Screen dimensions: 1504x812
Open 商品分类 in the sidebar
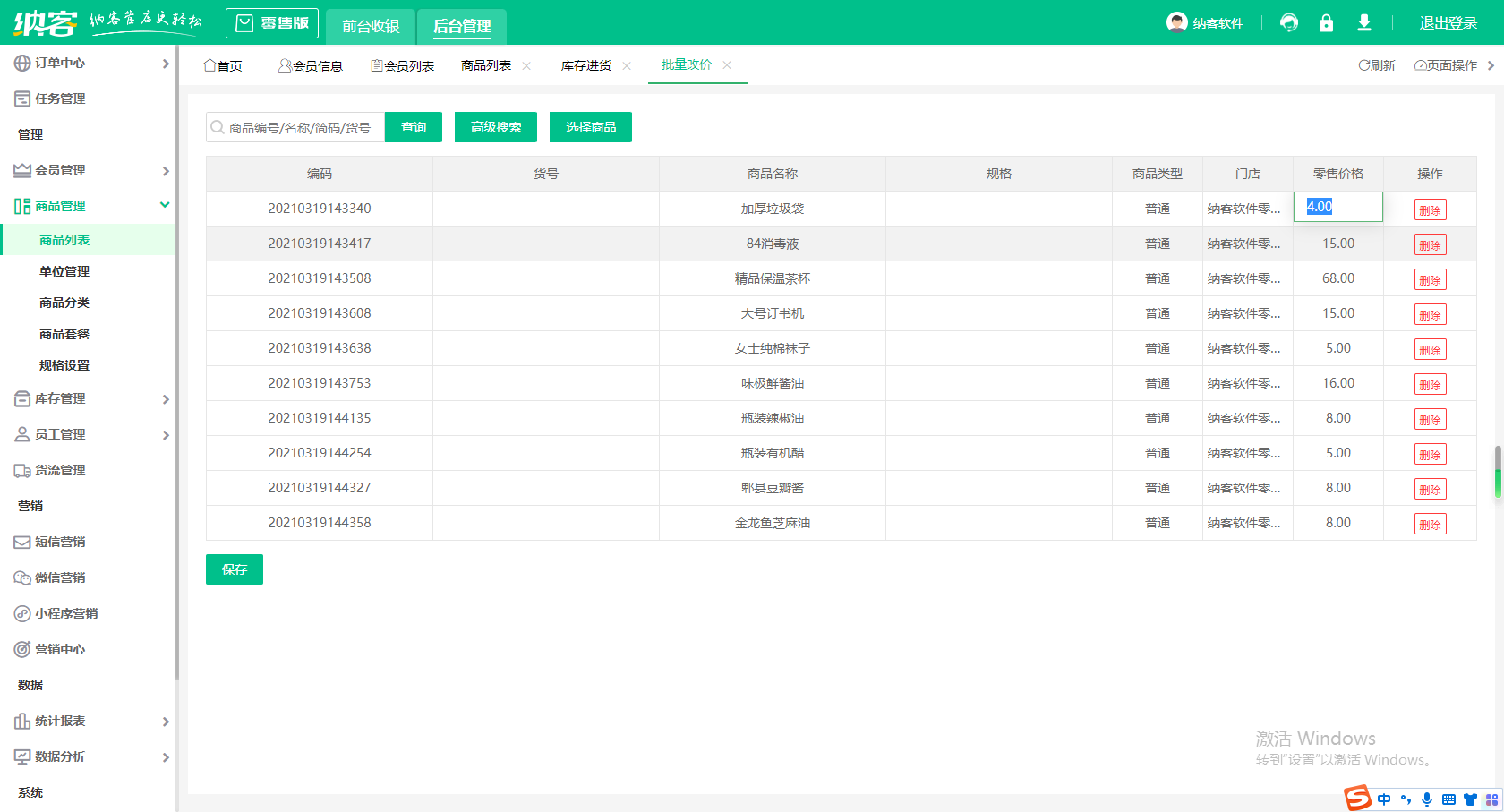64,303
